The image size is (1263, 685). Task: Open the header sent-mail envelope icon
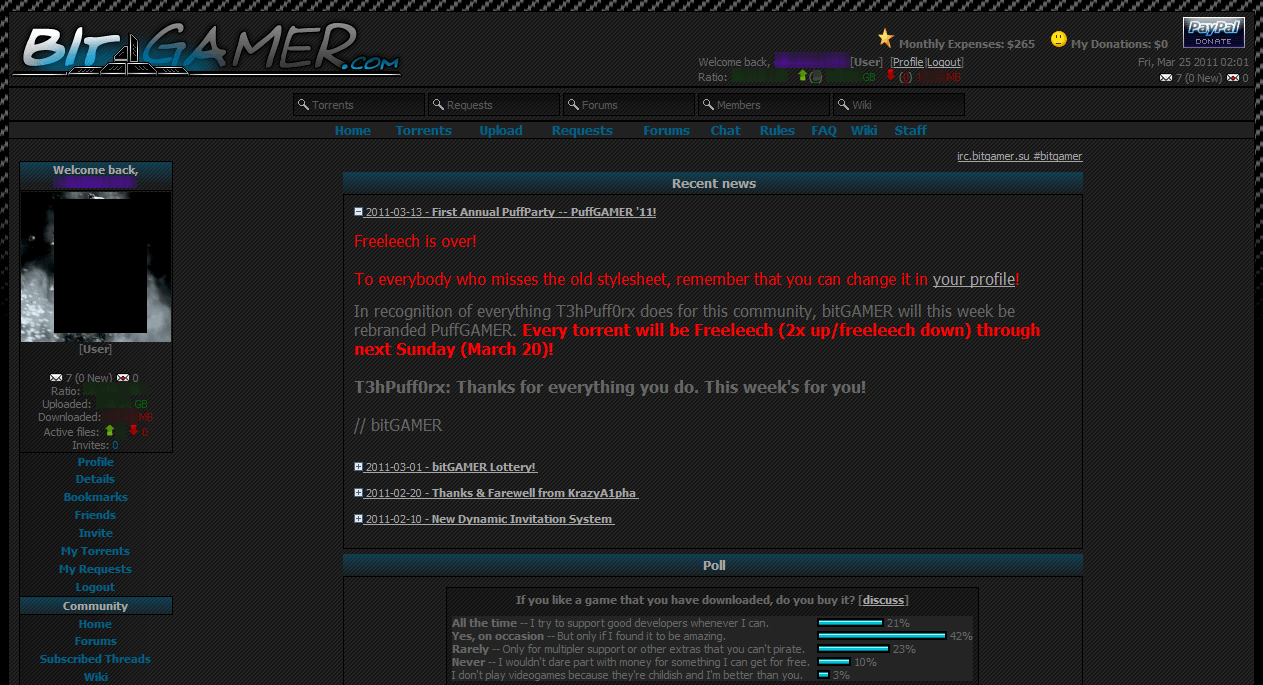1233,78
